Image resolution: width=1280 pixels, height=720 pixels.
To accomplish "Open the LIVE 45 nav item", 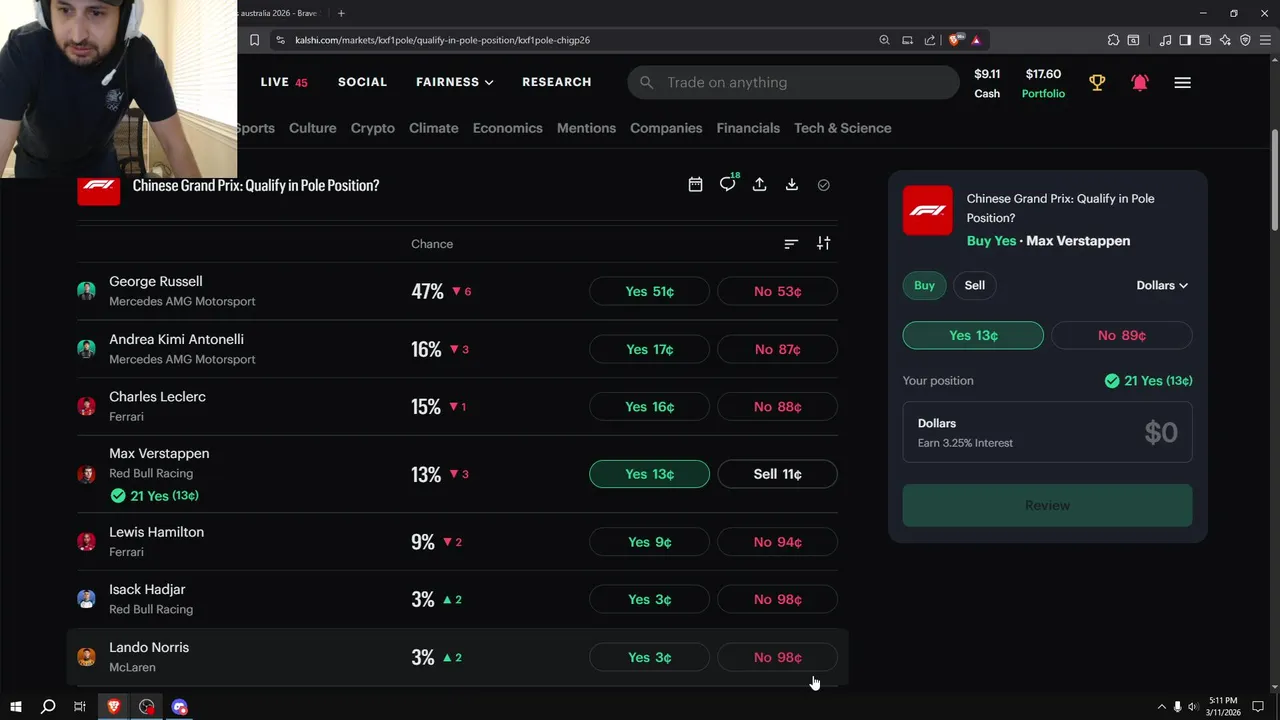I will (x=284, y=82).
